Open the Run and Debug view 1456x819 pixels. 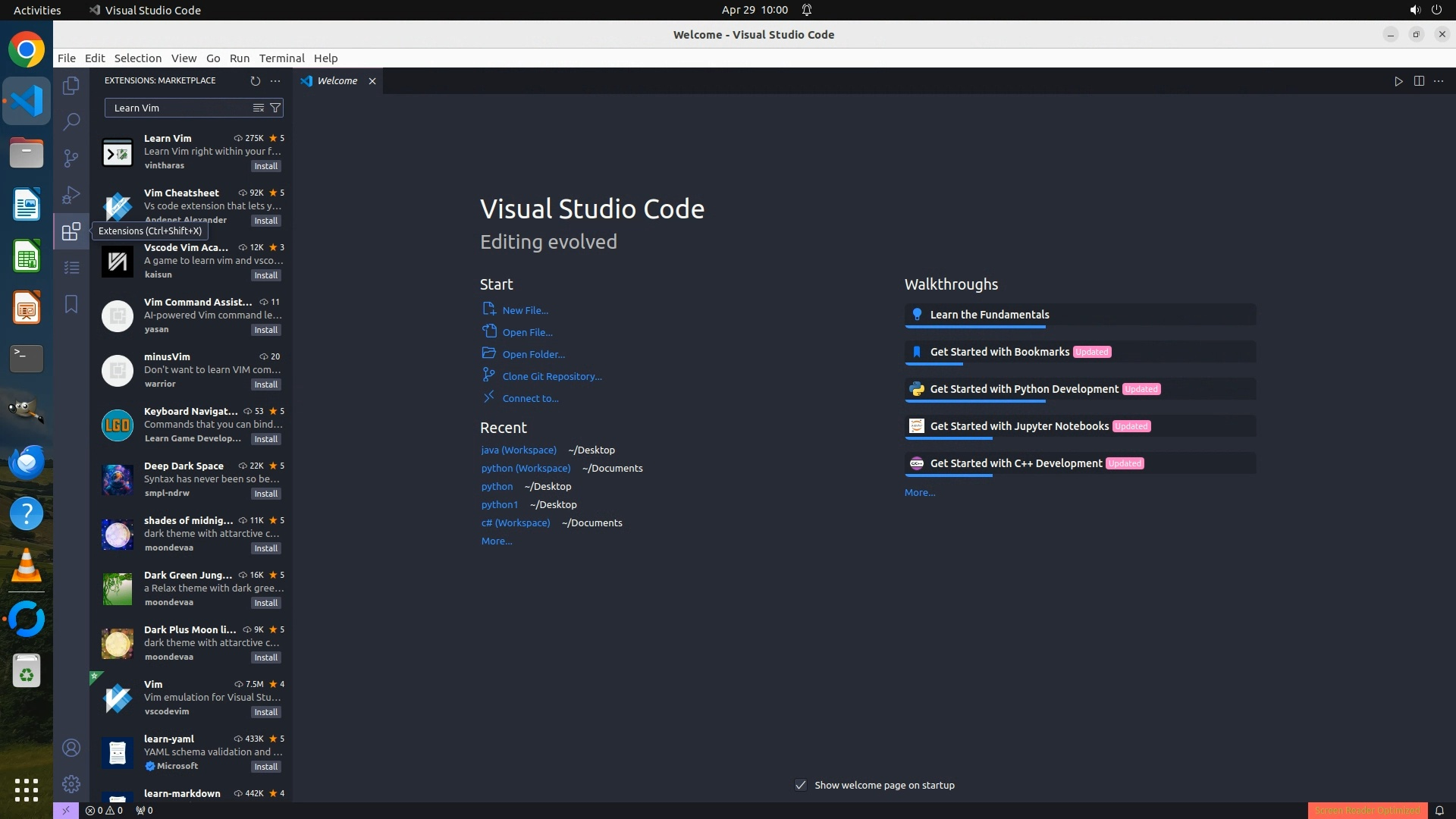[x=71, y=195]
